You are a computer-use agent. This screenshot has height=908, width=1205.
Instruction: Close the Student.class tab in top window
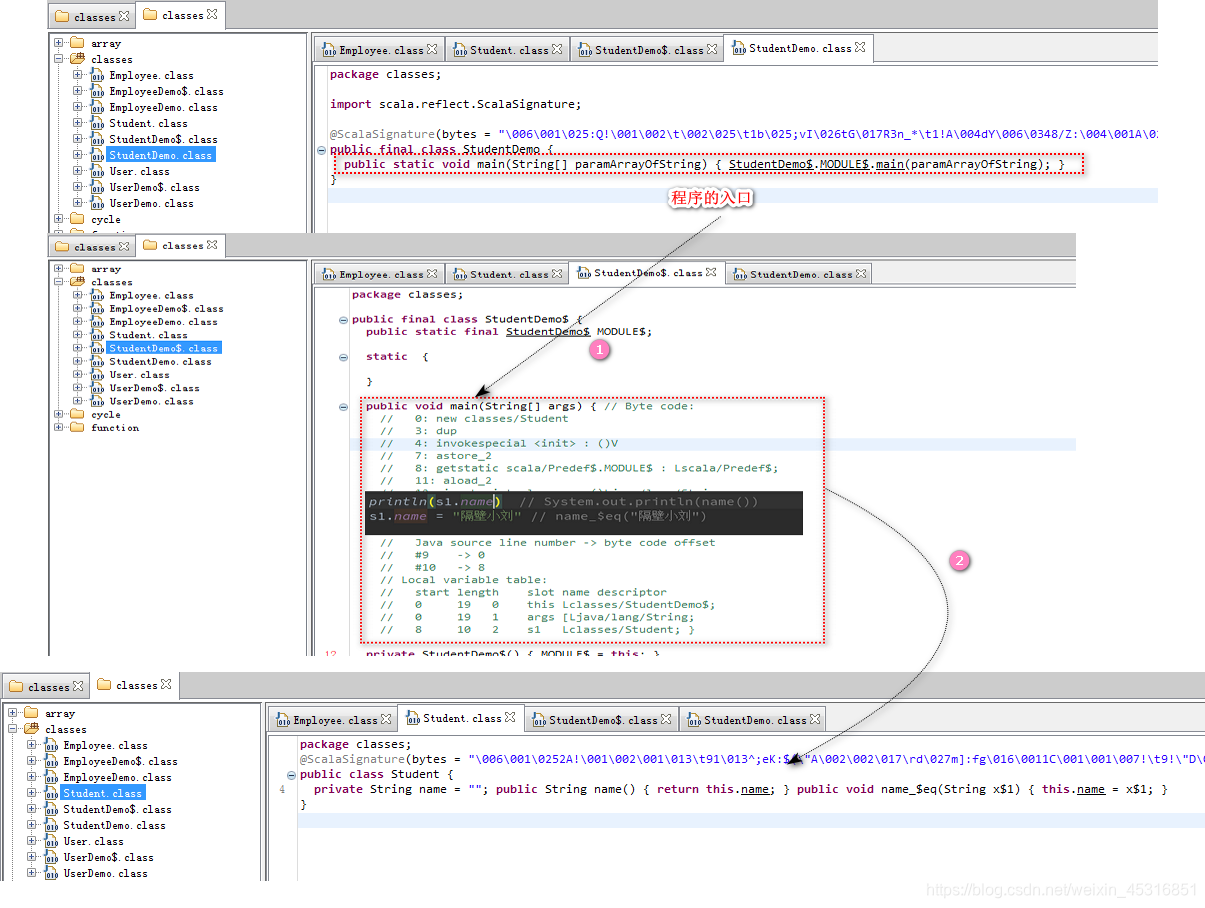pos(557,49)
